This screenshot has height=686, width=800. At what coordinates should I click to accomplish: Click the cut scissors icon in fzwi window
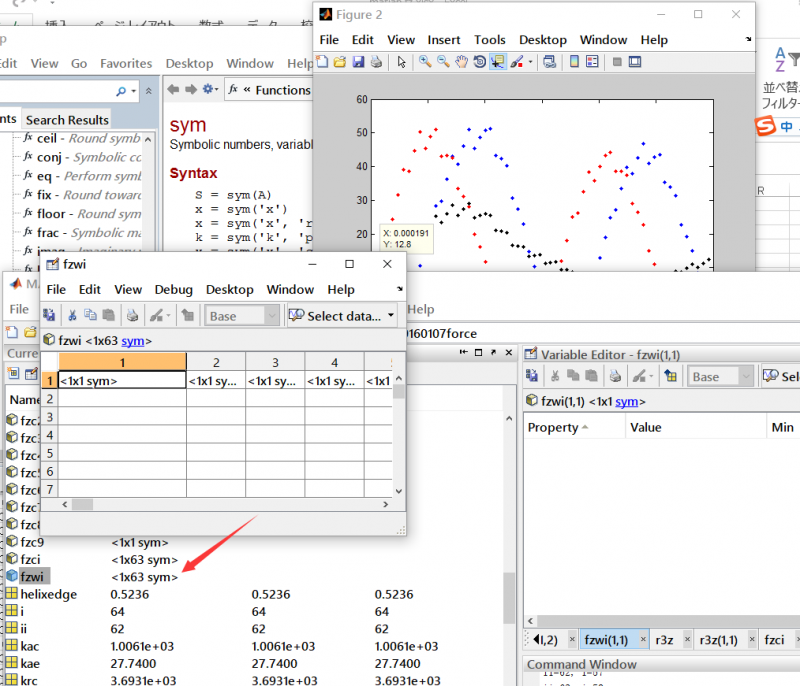[x=72, y=316]
